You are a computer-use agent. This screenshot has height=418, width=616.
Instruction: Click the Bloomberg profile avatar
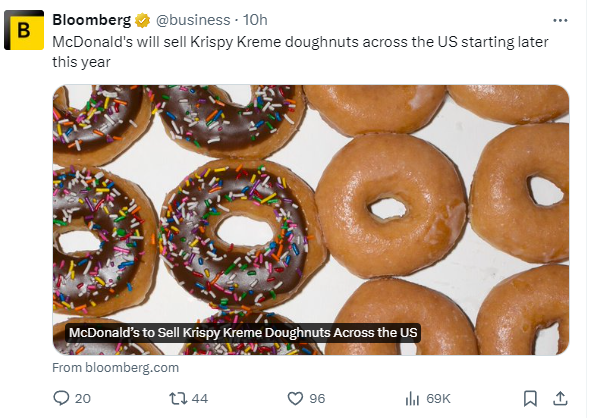(x=25, y=32)
